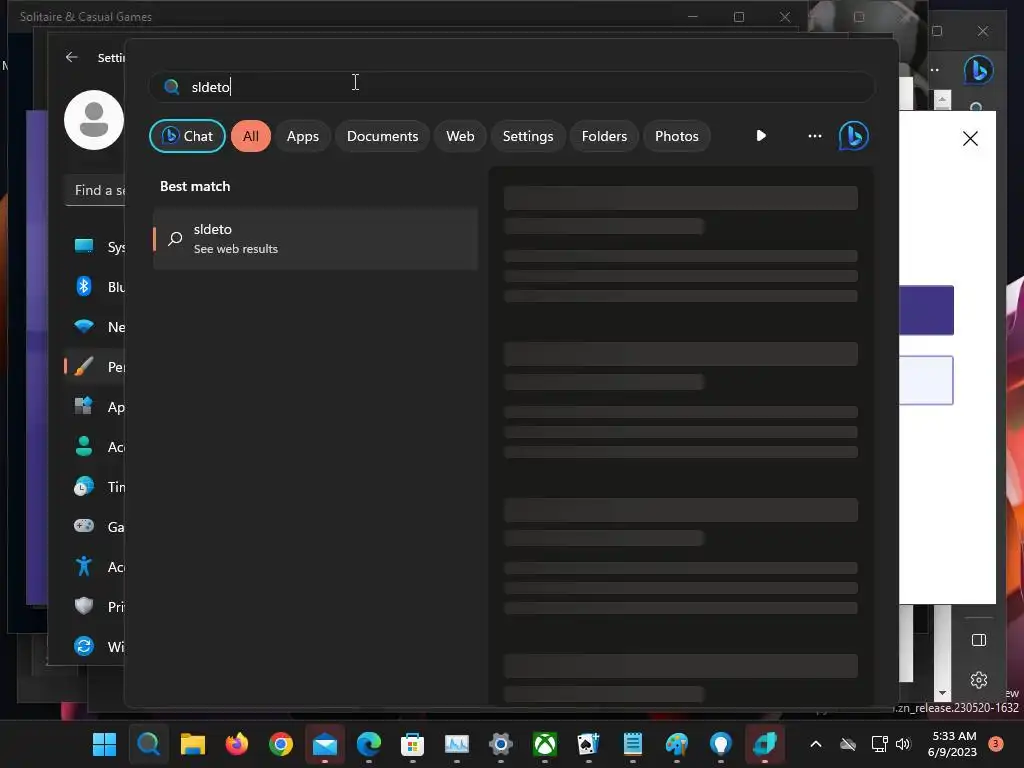Viewport: 1024px width, 768px height.
Task: Open search options three-dot menu
Action: [814, 136]
